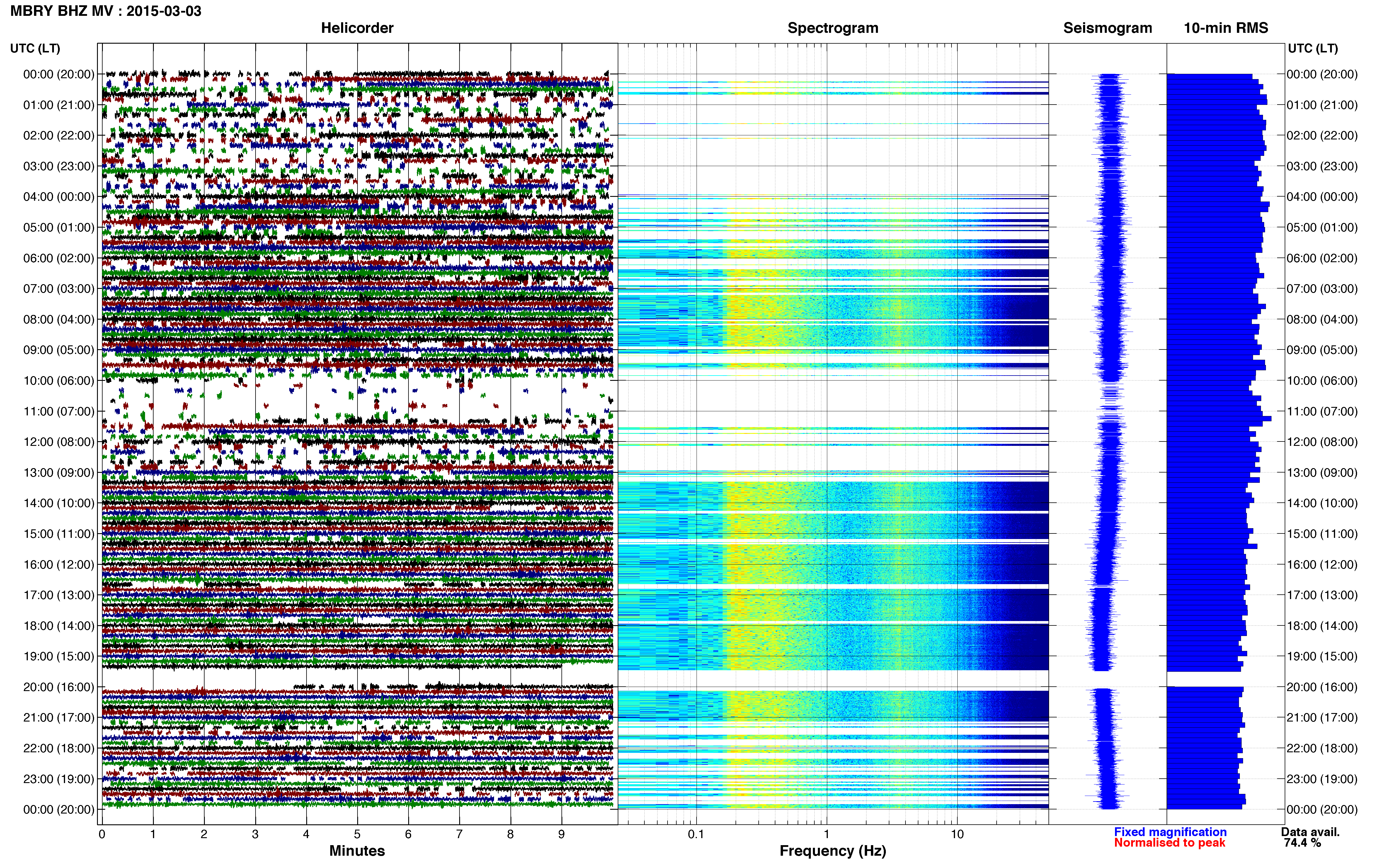Screen dimensions: 1389x868
Task: Click tick 7 on the Minutes axis
Action: coord(459,835)
